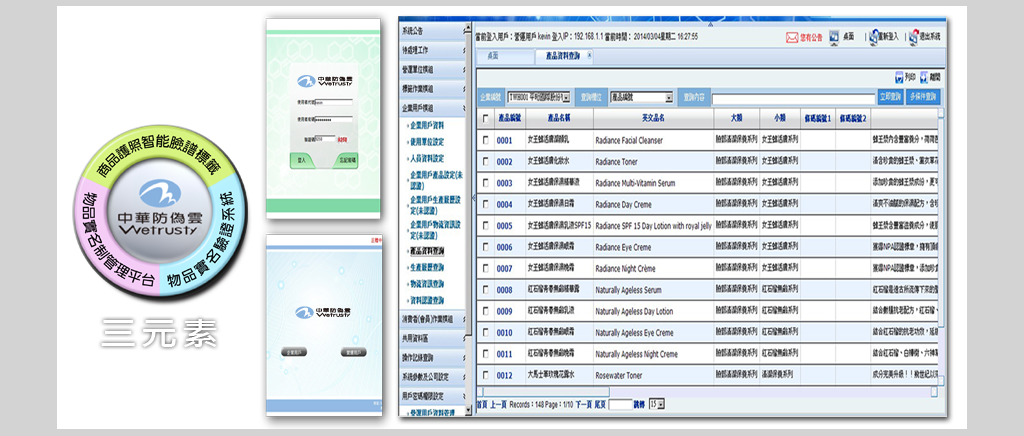Click the re-login icon in header
1024x436 pixels.
tap(873, 37)
